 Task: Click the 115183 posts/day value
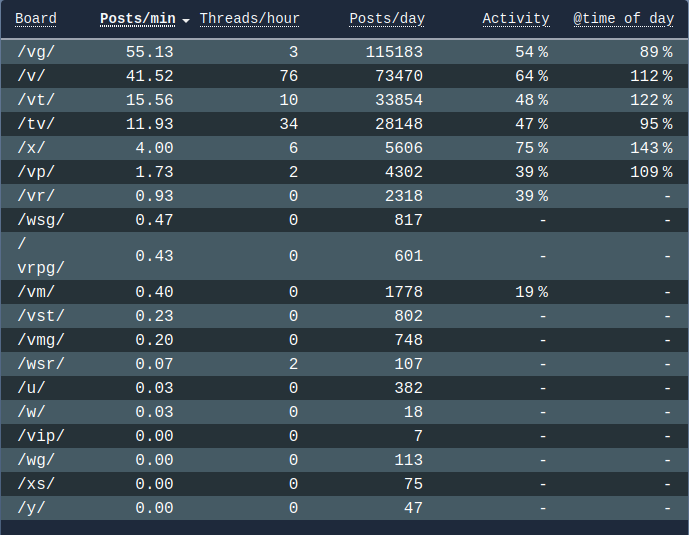pyautogui.click(x=395, y=52)
